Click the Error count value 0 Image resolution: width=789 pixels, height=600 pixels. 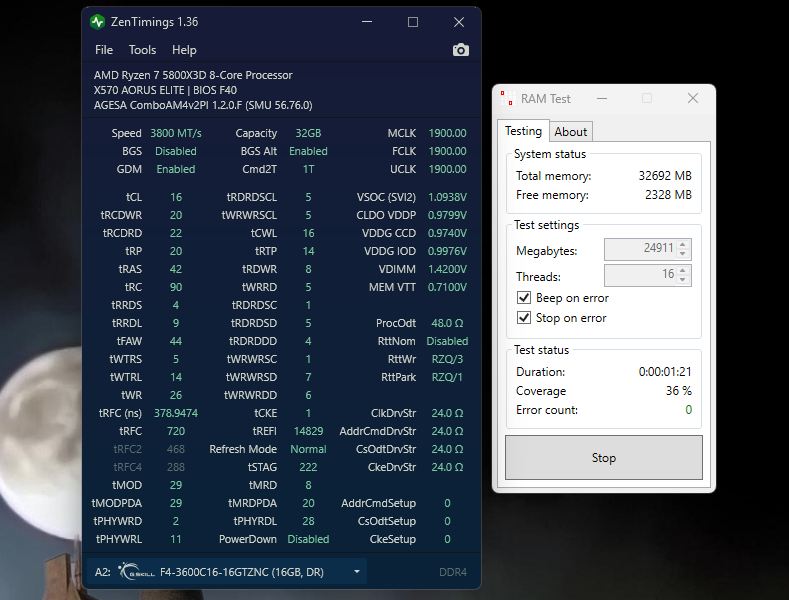[x=688, y=410]
